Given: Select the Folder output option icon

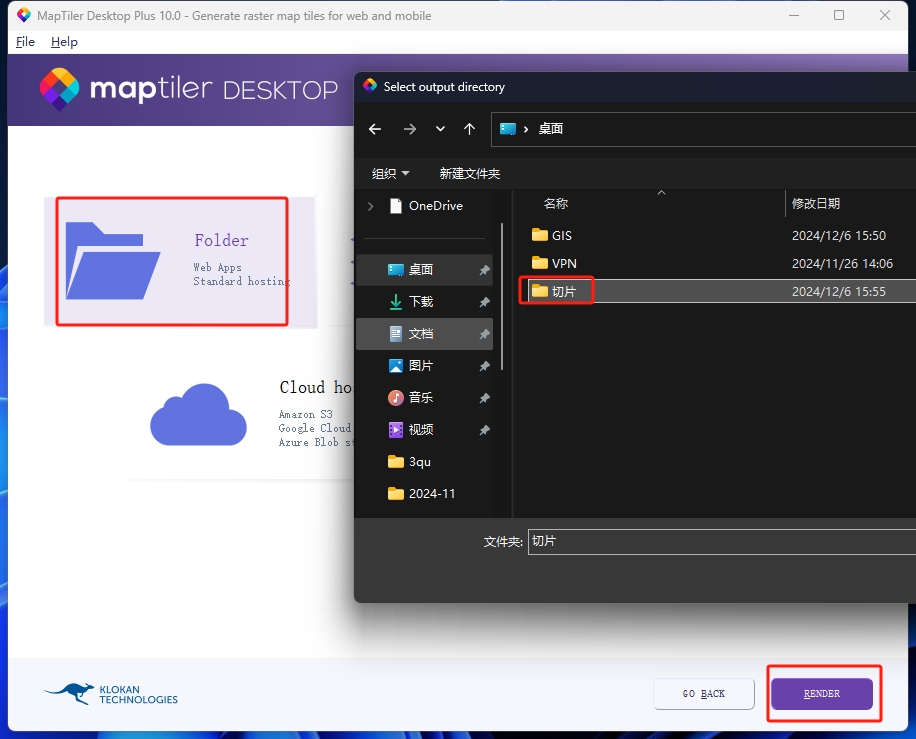Looking at the screenshot, I should coord(113,261).
